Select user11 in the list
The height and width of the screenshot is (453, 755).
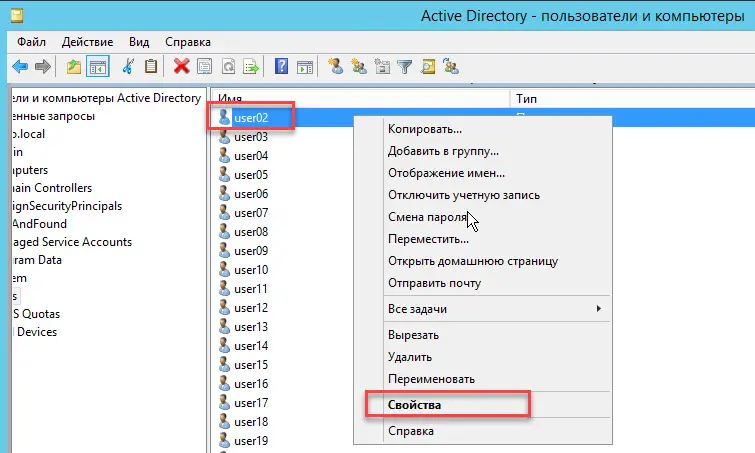251,289
